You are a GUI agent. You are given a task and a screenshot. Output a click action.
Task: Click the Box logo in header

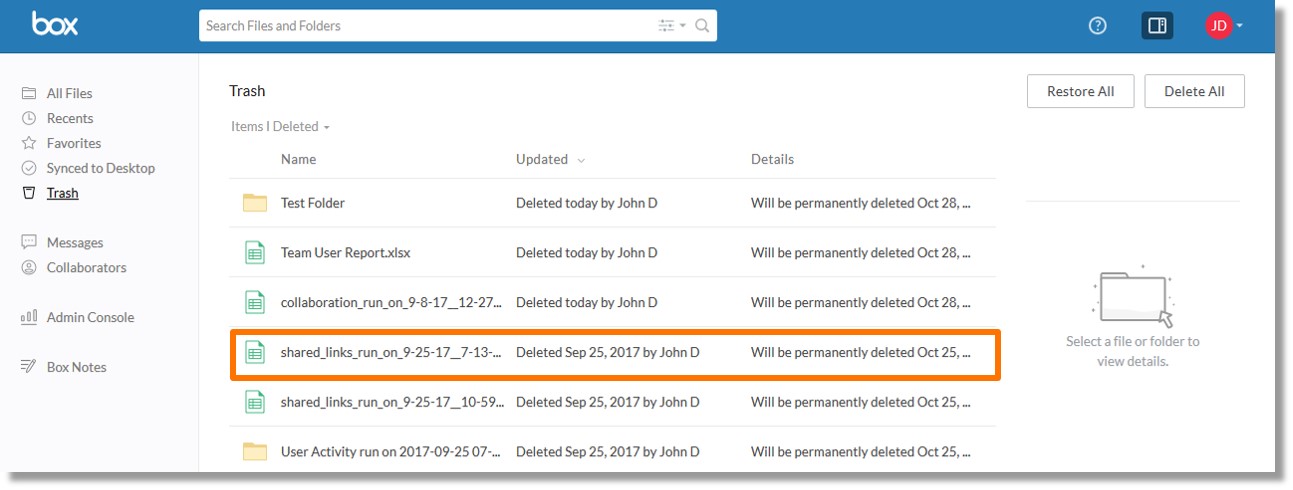55,24
